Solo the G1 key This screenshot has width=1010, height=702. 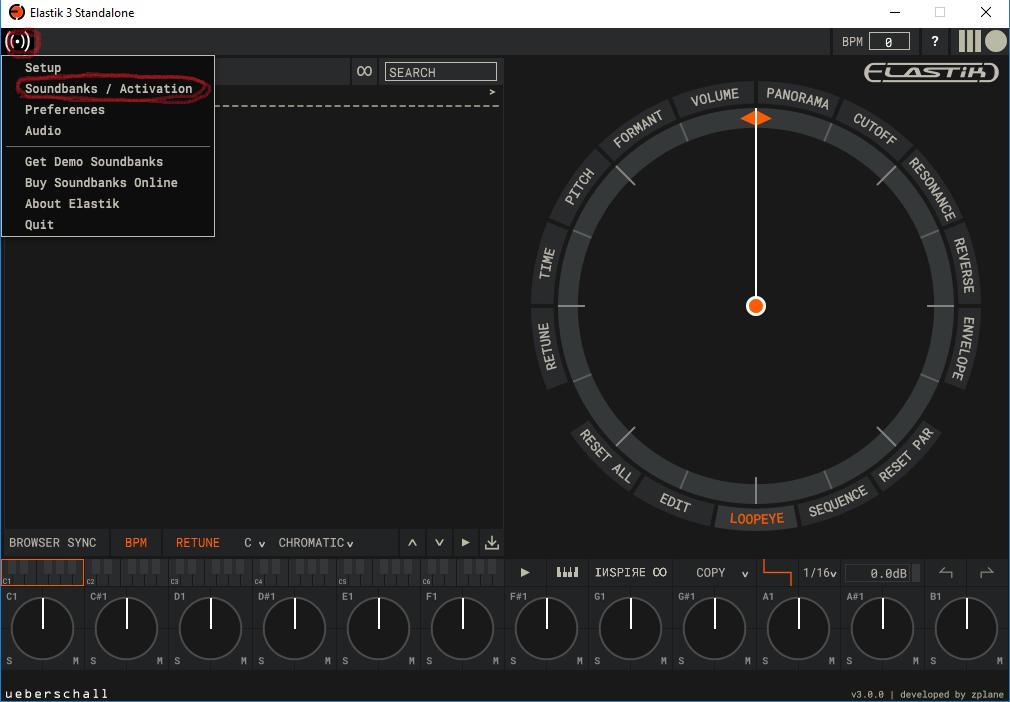(598, 661)
